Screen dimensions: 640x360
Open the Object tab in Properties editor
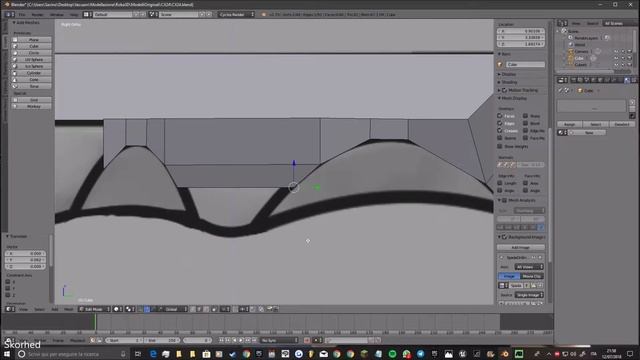pyautogui.click(x=600, y=80)
